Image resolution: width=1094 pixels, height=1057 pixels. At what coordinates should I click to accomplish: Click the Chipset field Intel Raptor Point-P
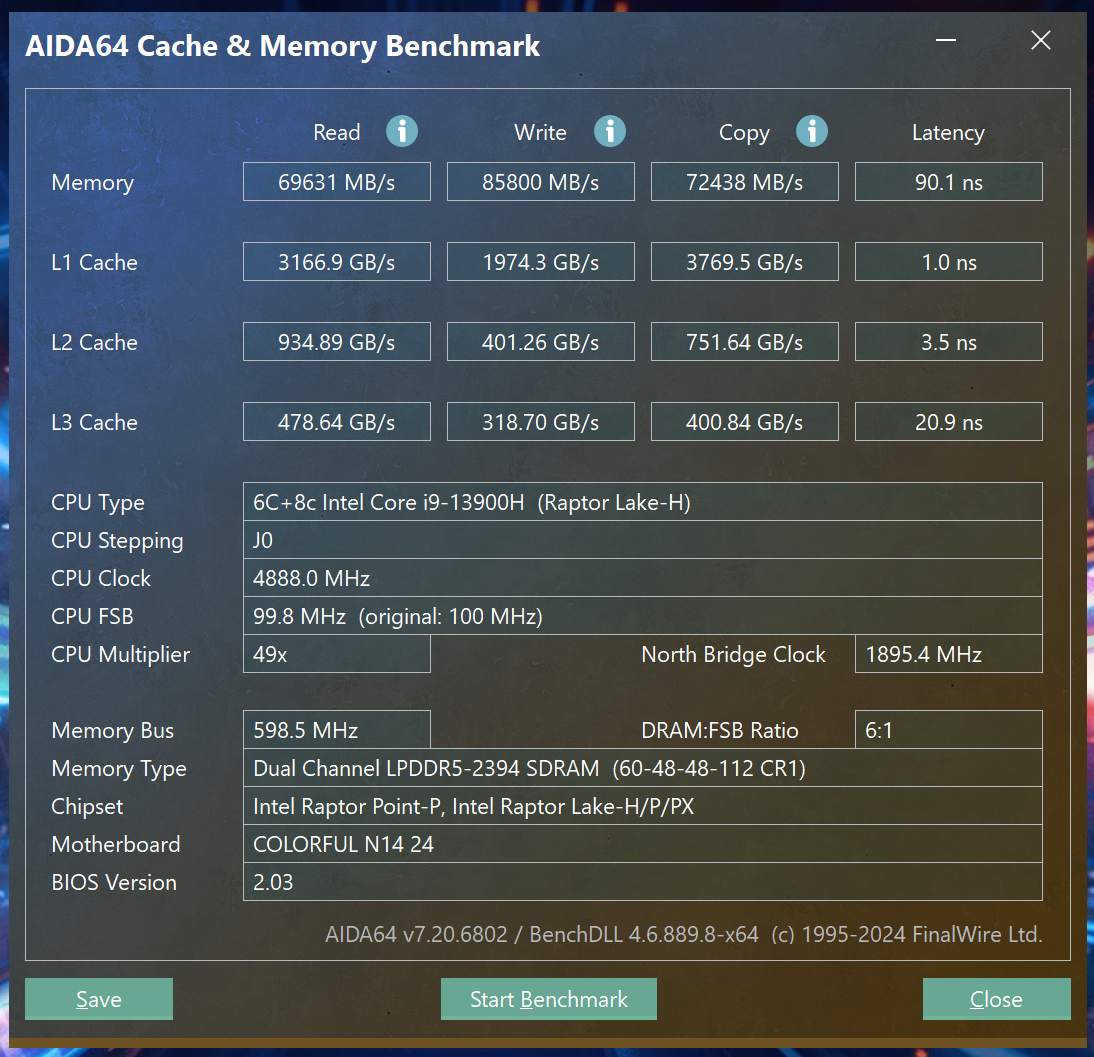coord(643,806)
